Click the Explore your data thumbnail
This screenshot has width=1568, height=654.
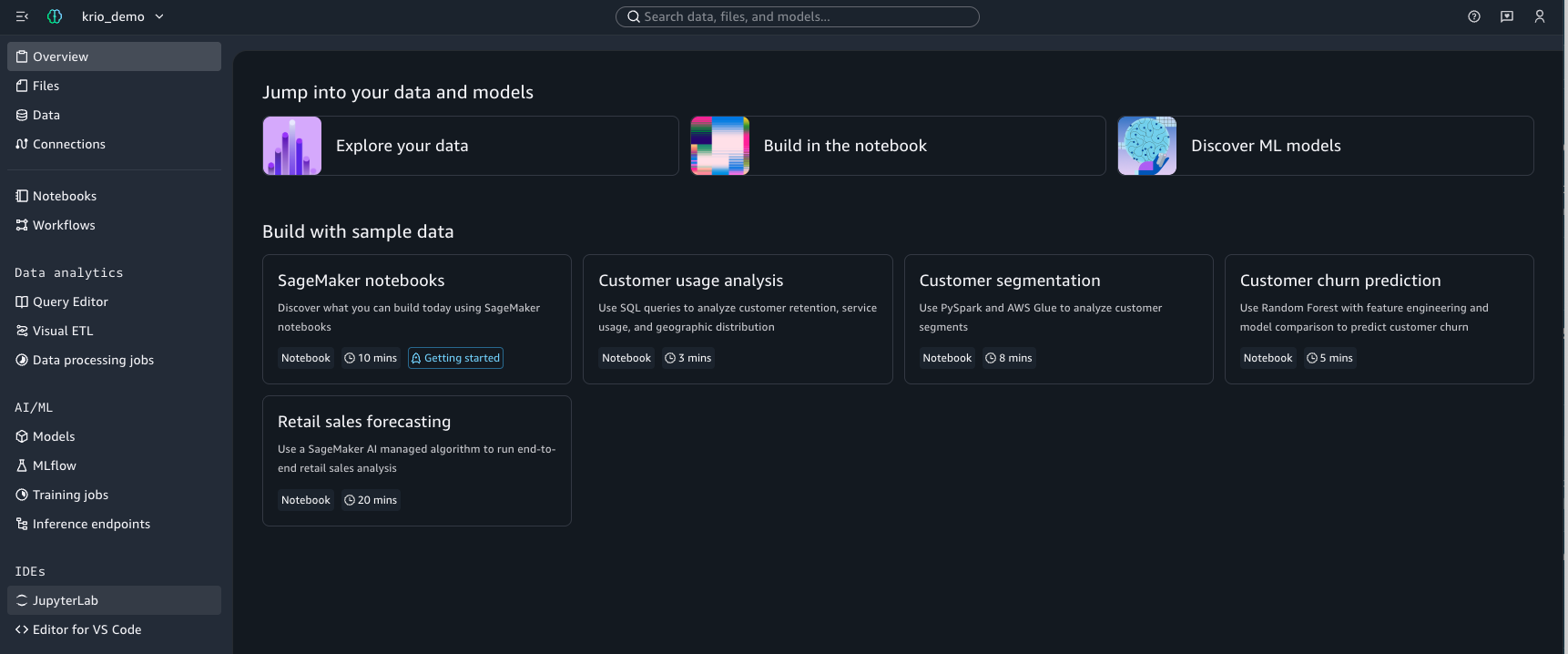coord(292,146)
